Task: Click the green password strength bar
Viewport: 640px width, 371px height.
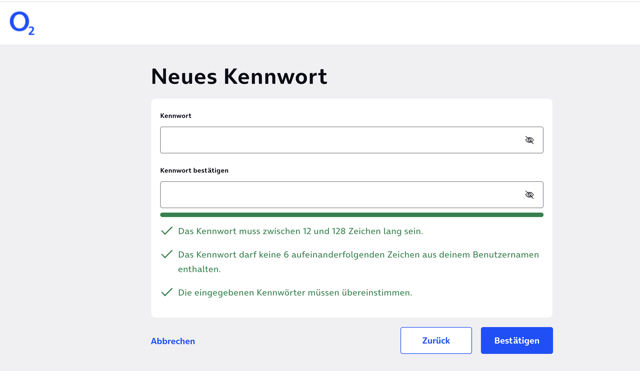Action: [x=351, y=215]
